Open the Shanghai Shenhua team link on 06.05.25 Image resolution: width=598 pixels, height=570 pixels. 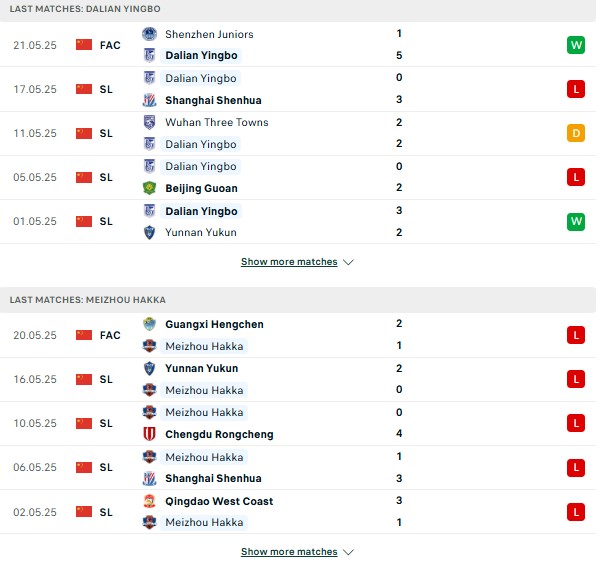[x=213, y=478]
